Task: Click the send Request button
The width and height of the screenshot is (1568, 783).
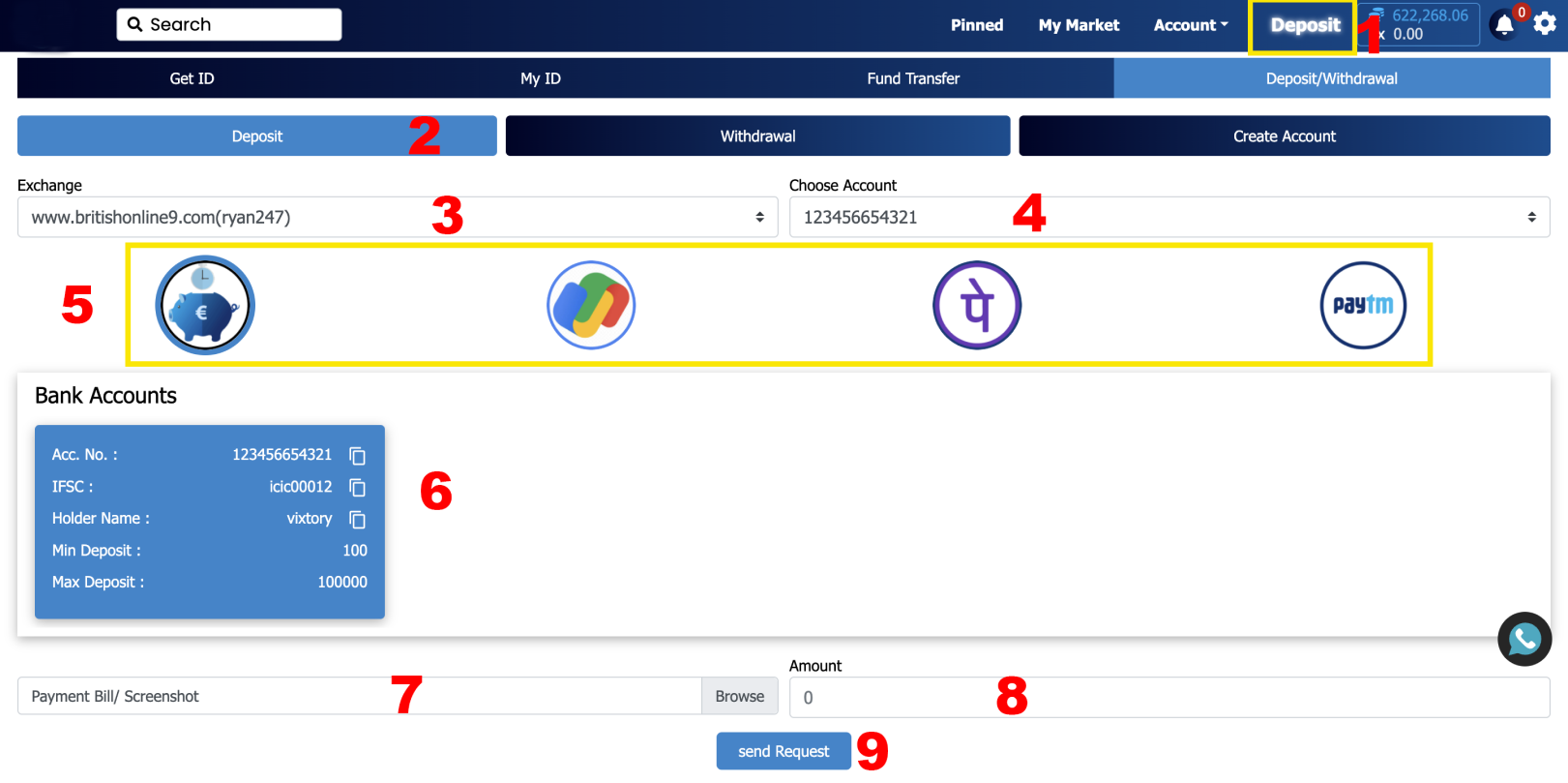Action: [x=784, y=751]
